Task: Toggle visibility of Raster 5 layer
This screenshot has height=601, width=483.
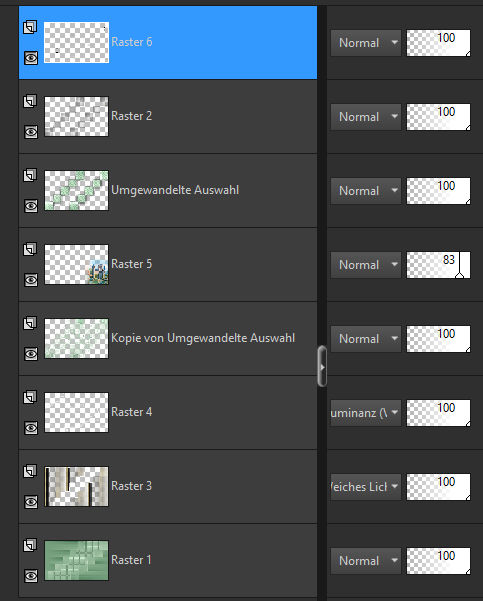Action: 31,280
